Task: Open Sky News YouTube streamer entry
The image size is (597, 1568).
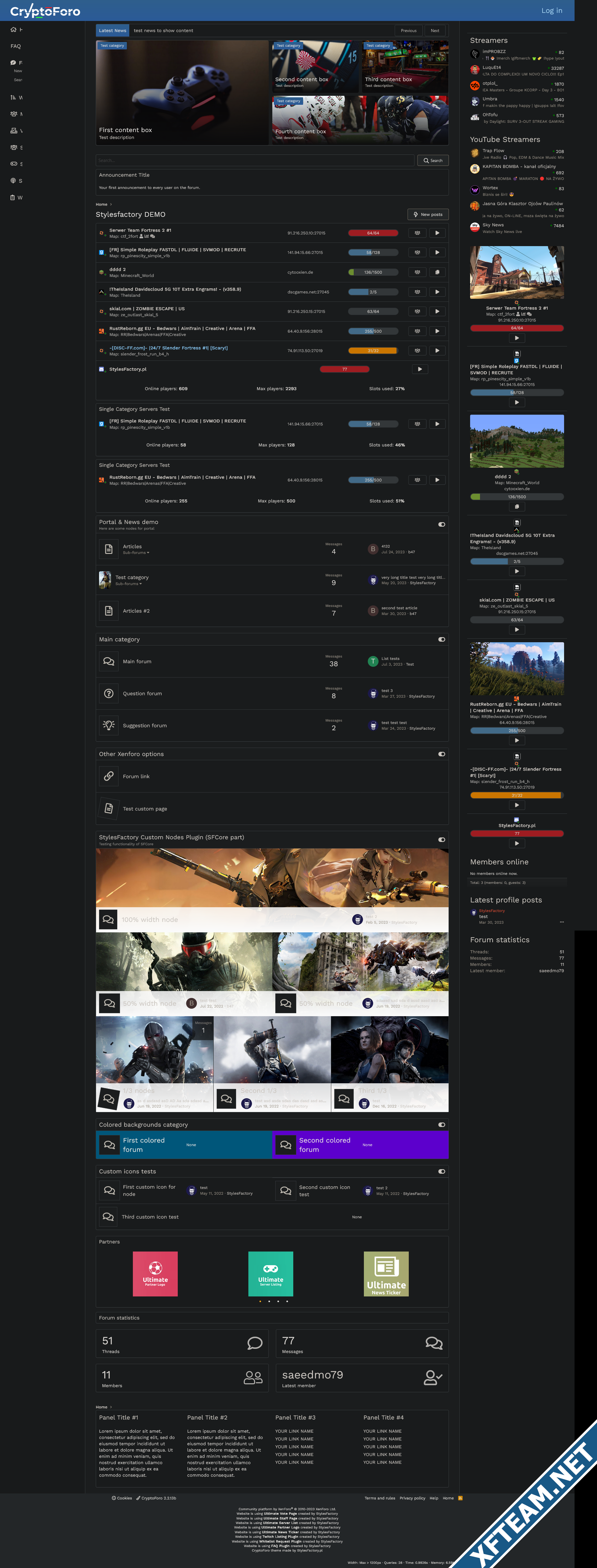Action: click(x=493, y=225)
